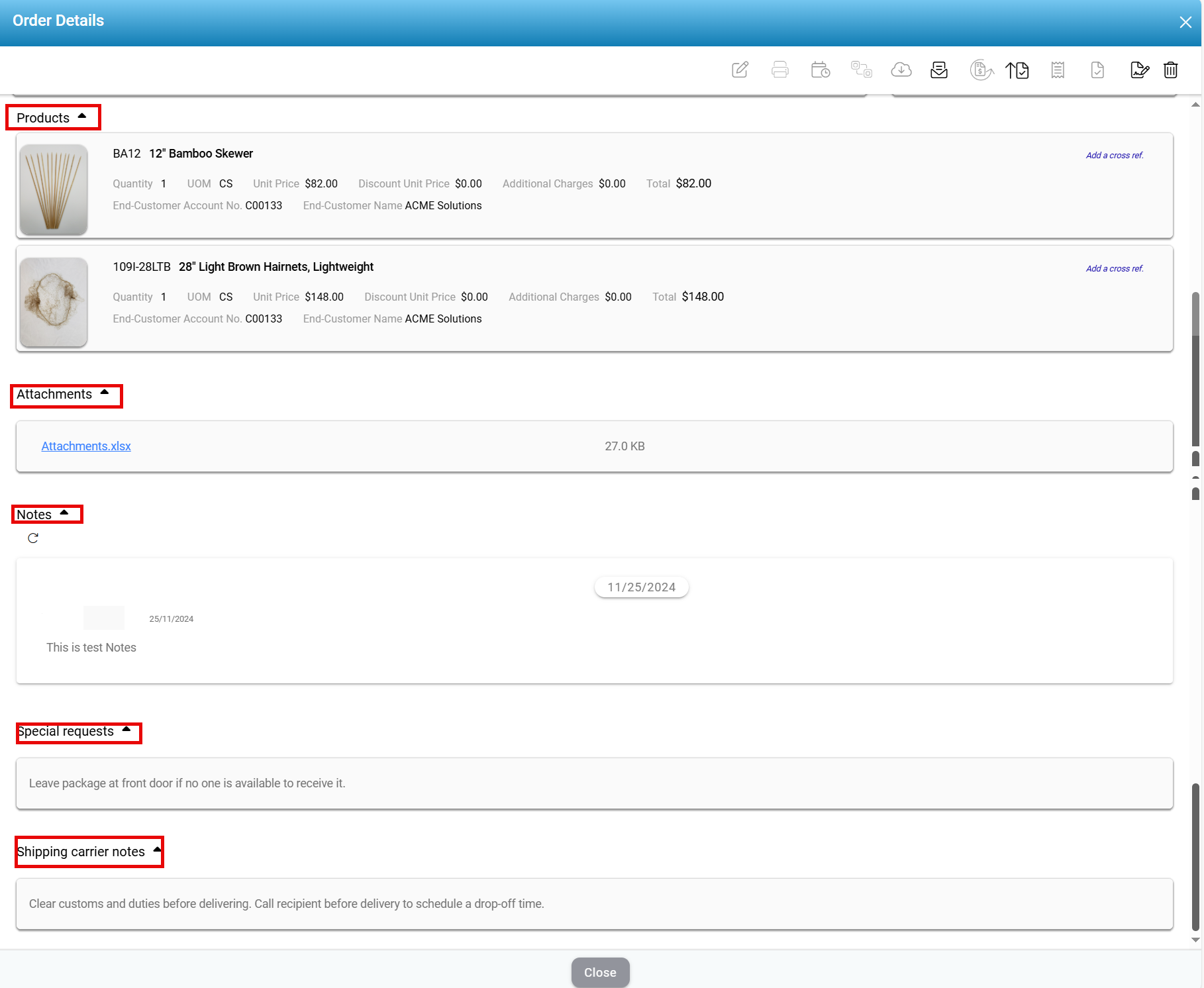Click the printer icon in toolbar
The image size is (1204, 988).
click(x=779, y=70)
